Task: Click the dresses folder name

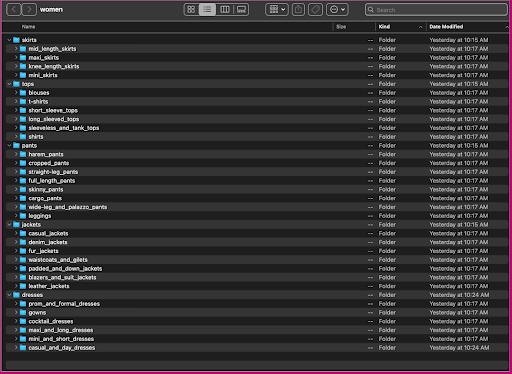Action: click(32, 295)
